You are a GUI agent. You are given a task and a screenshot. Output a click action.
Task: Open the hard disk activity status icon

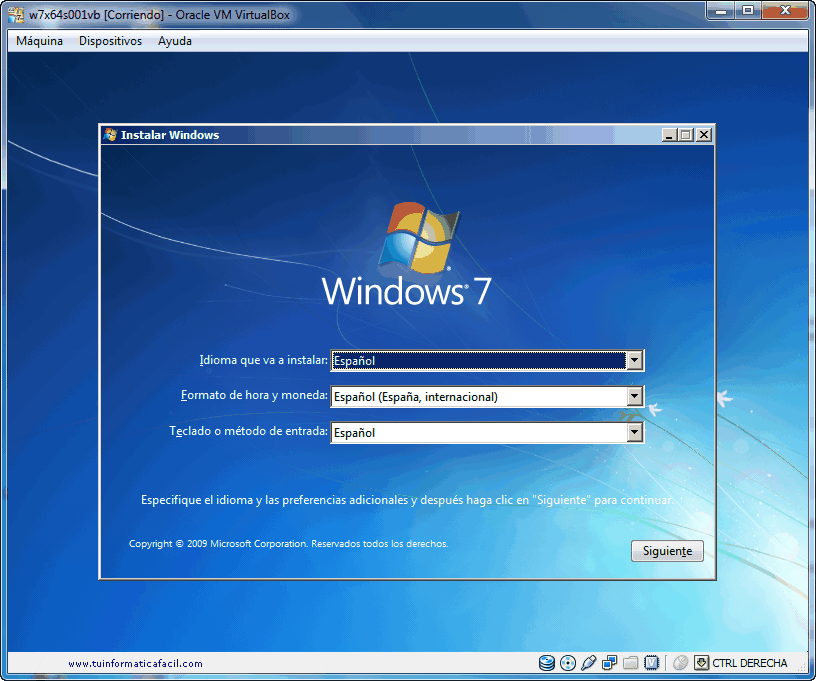[x=546, y=663]
